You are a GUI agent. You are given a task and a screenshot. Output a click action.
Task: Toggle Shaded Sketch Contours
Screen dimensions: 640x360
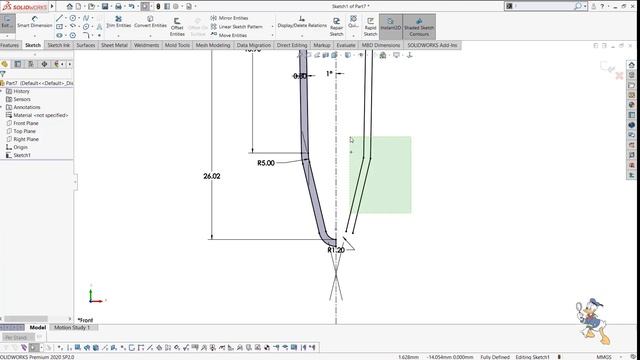point(419,27)
